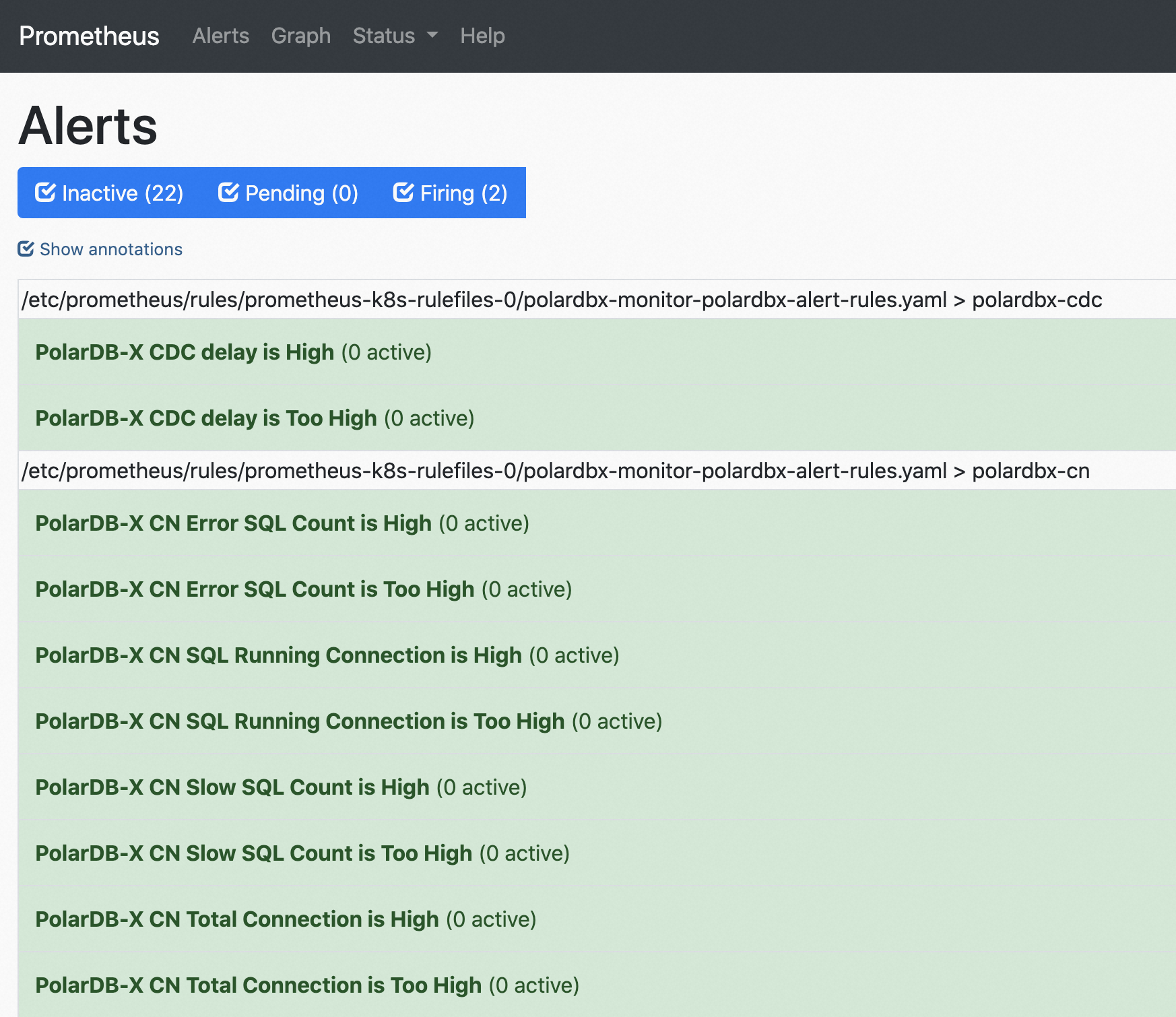Expand CN Total Connection is Too High alert

(x=307, y=985)
